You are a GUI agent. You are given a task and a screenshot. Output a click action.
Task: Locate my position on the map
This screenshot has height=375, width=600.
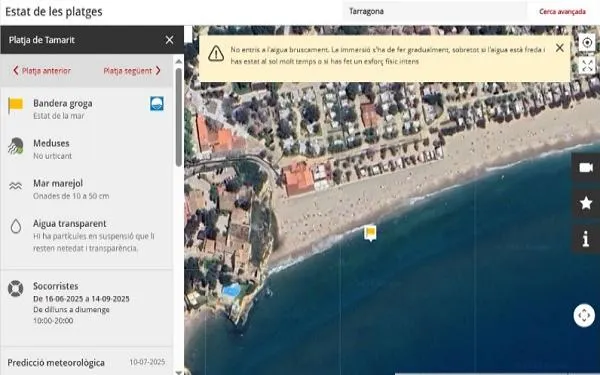coord(587,42)
